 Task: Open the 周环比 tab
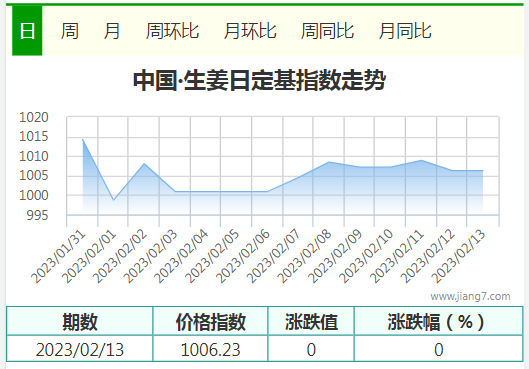click(x=172, y=31)
